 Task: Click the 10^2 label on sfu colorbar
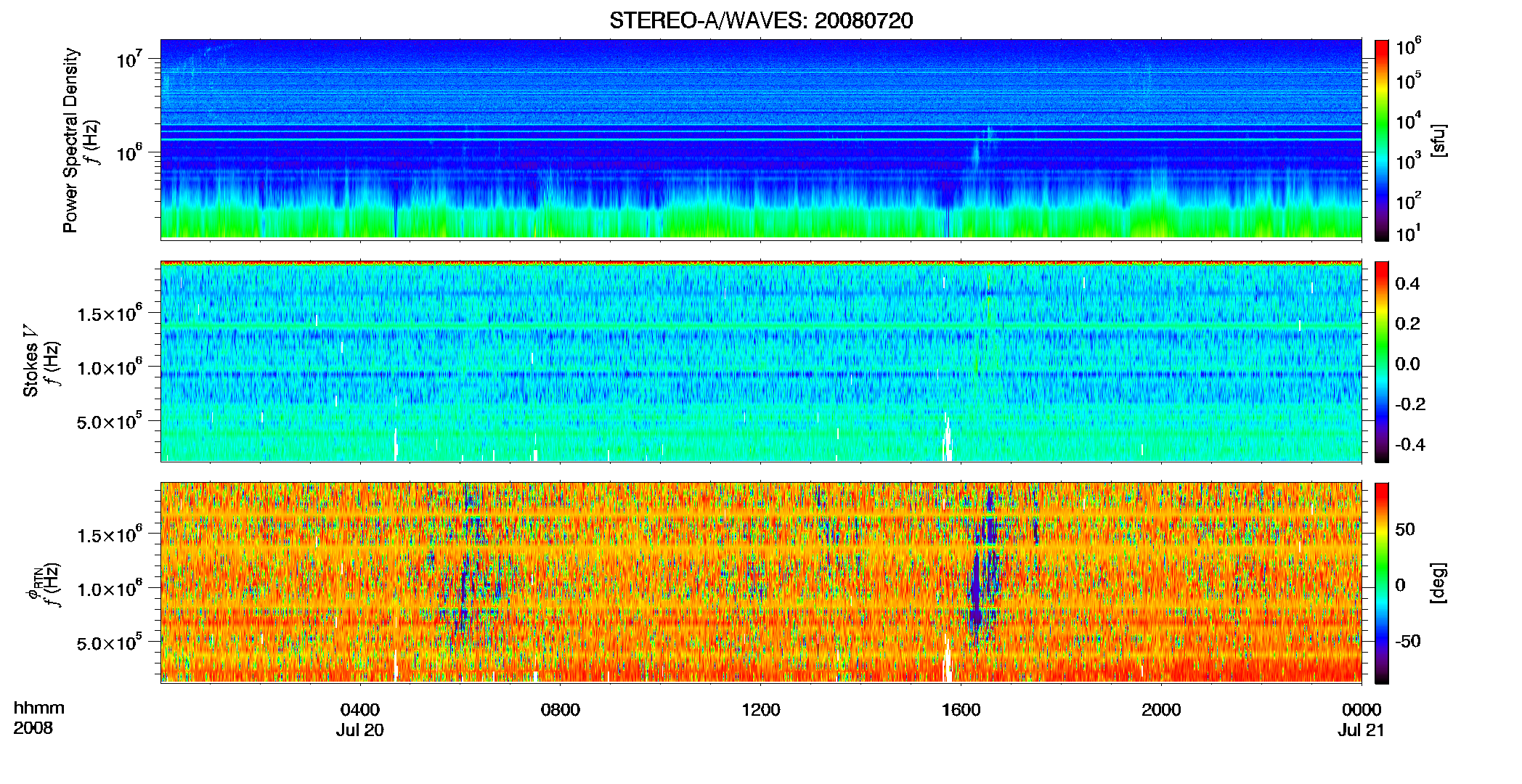1409,200
